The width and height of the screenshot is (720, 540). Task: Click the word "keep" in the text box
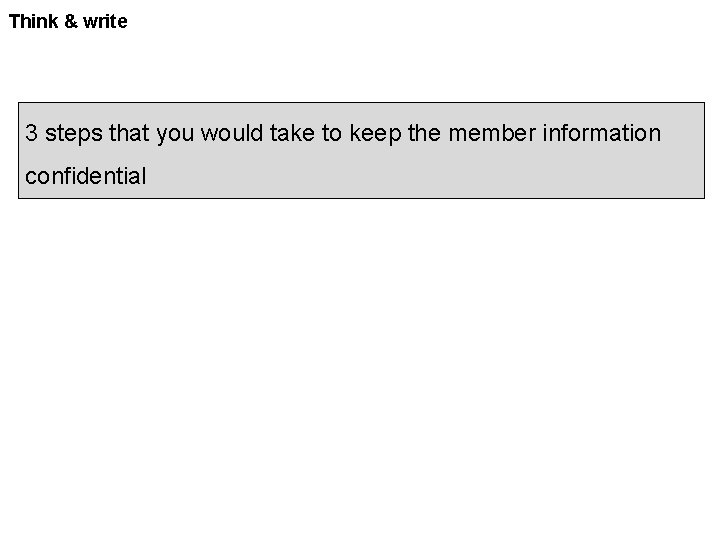(x=374, y=133)
